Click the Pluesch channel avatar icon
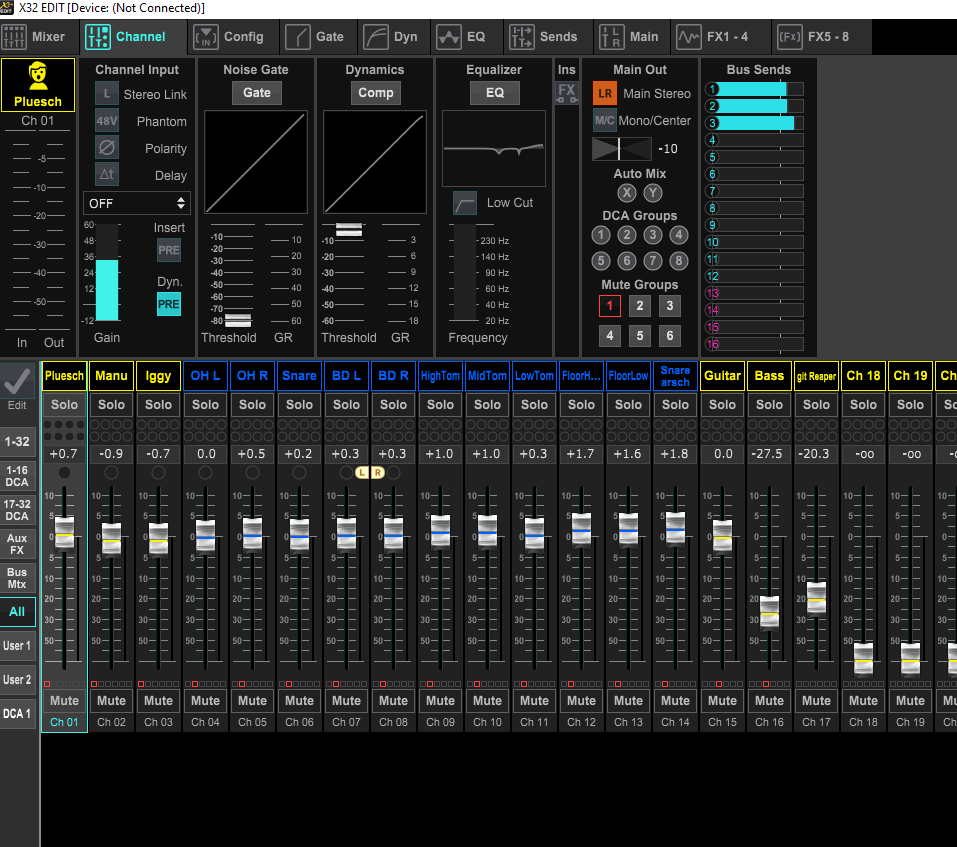 [x=38, y=78]
